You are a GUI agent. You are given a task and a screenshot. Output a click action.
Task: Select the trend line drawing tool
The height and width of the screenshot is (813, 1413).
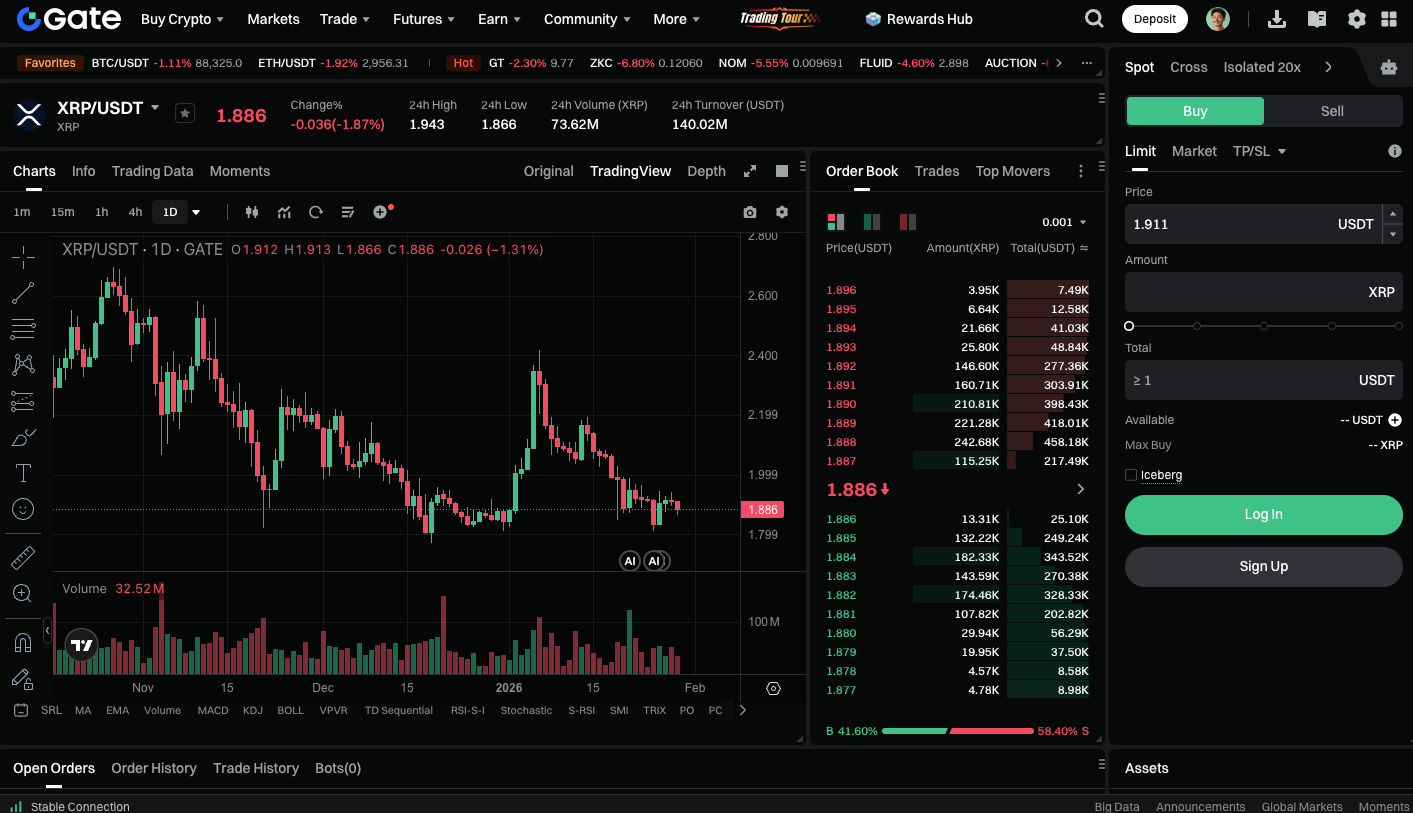tap(23, 293)
